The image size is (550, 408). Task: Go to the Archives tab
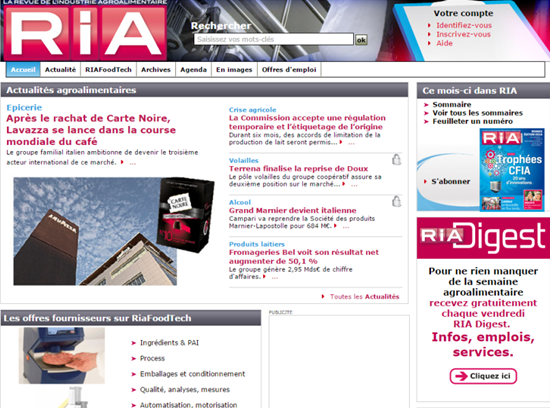(x=156, y=69)
